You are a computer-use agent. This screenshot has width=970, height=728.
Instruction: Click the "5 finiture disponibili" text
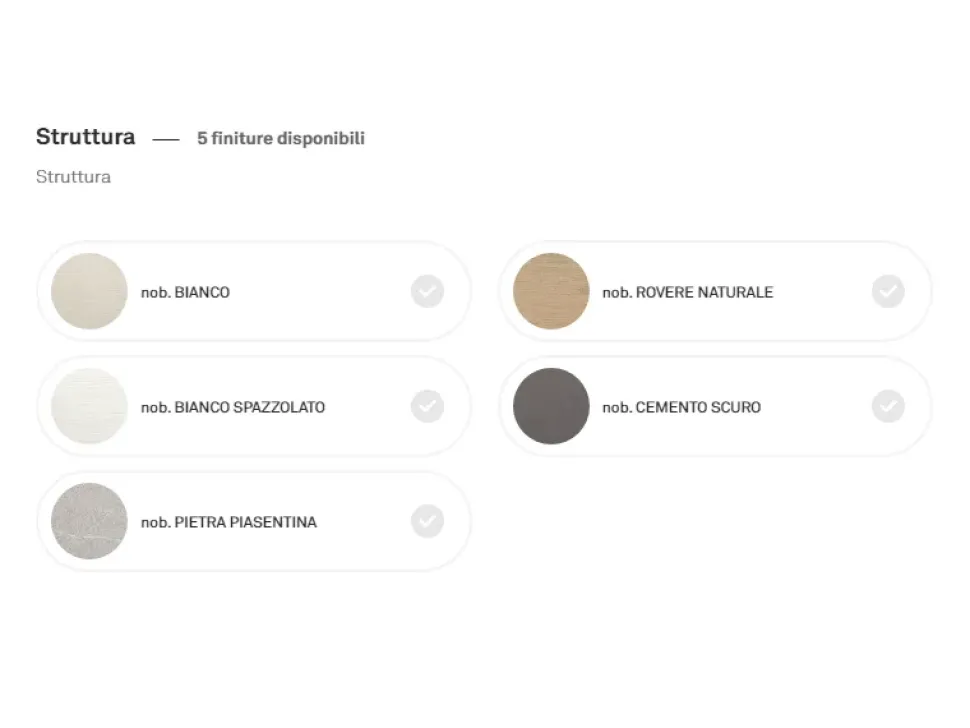tap(281, 139)
